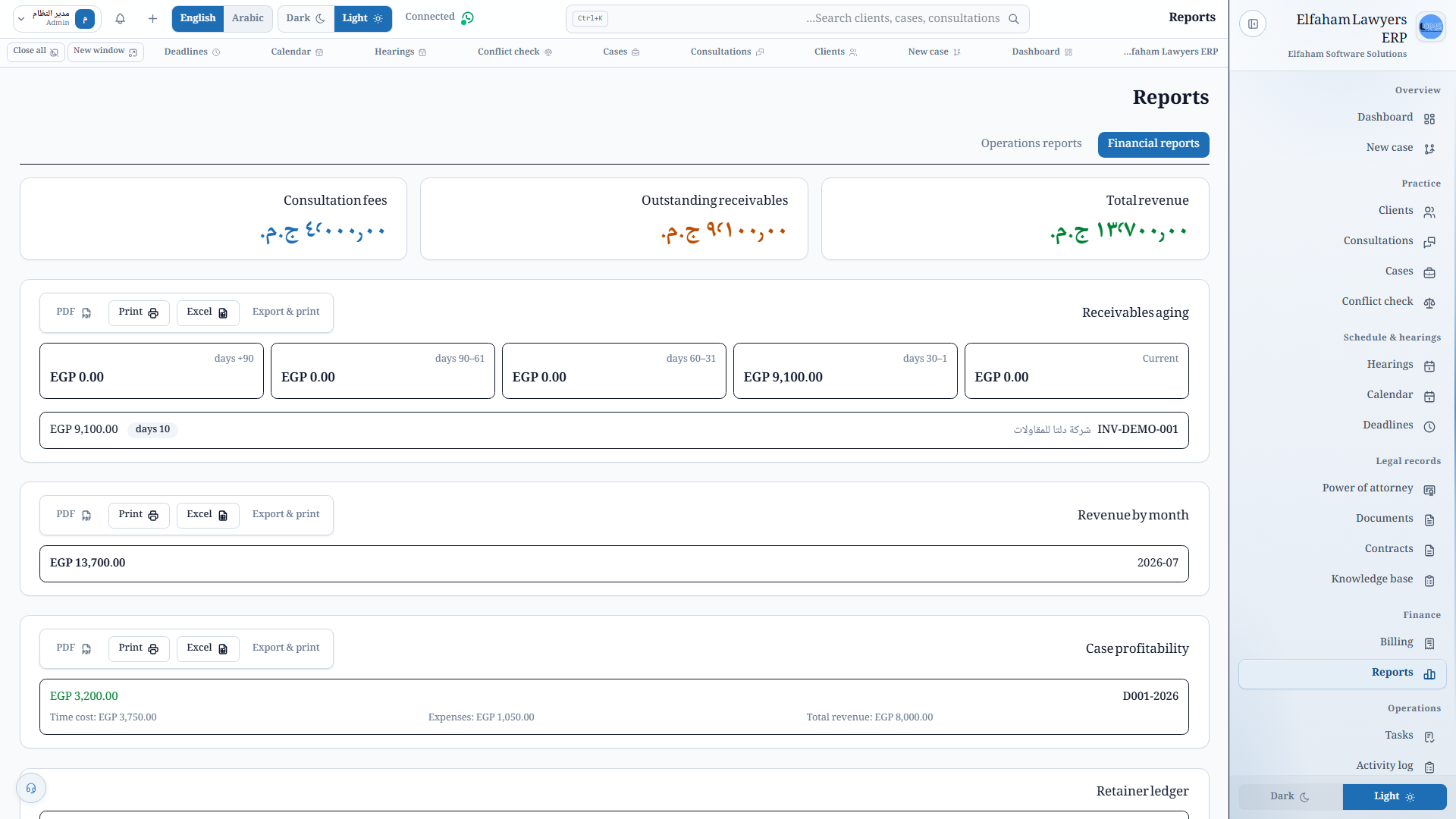Click Close all button
Screen dimensions: 1456x819
pyautogui.click(x=36, y=52)
